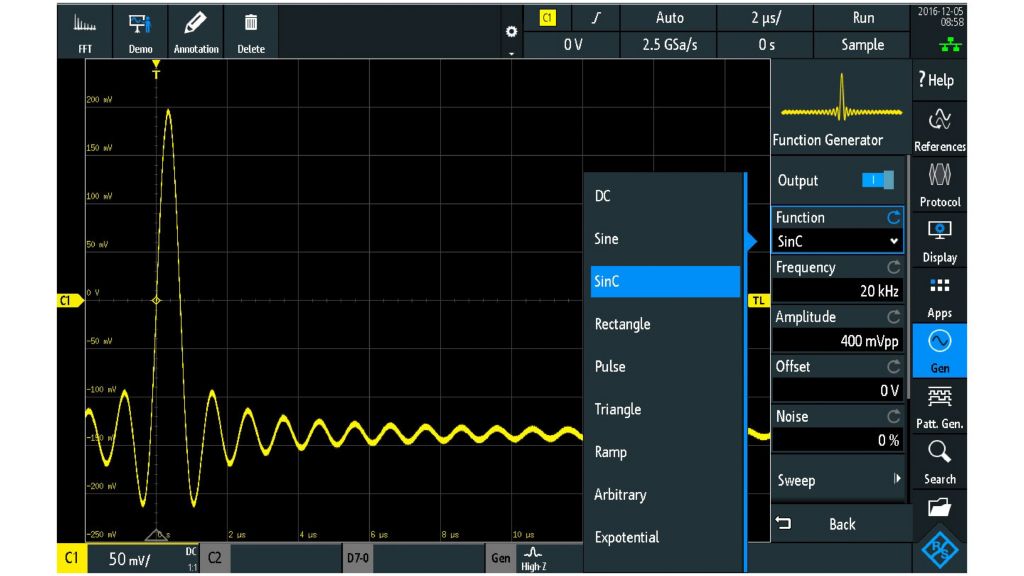The image size is (1024, 576).
Task: Expand the Sweep submenu
Action: (838, 480)
